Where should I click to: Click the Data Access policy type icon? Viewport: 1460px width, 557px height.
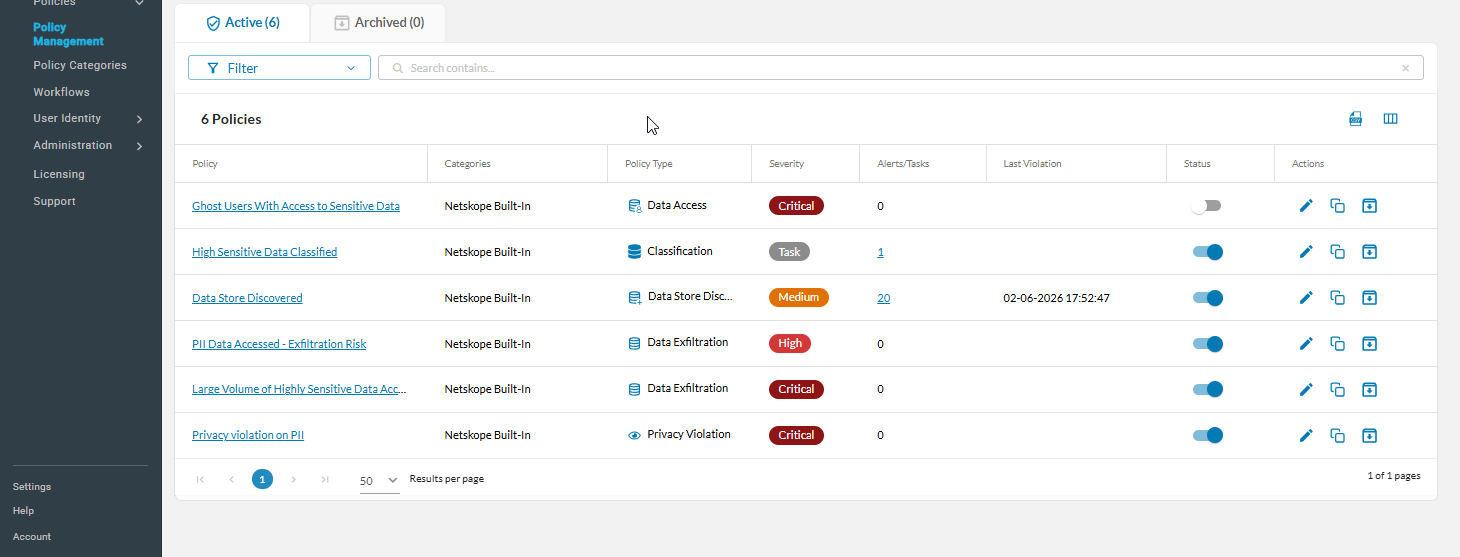[634, 206]
